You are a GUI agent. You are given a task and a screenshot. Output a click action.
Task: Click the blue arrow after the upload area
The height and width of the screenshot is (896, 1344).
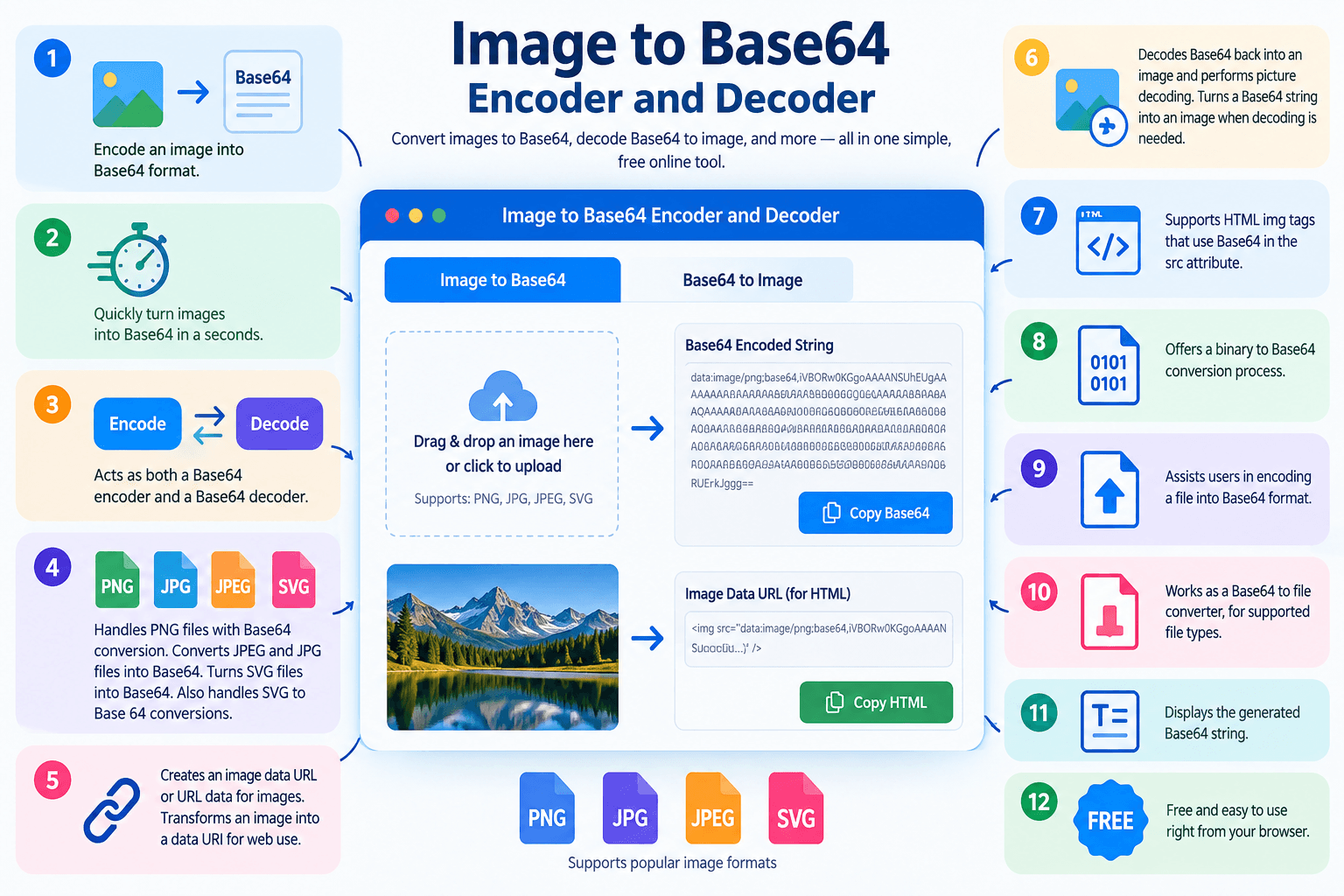(x=647, y=428)
